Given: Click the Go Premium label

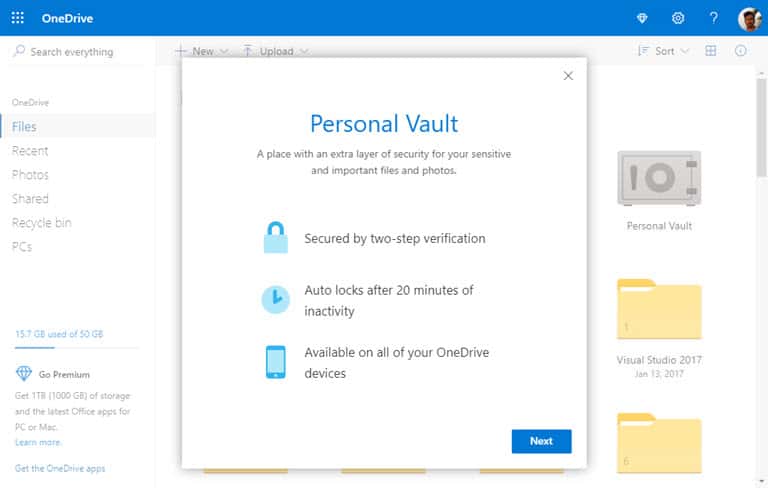Looking at the screenshot, I should [x=64, y=374].
